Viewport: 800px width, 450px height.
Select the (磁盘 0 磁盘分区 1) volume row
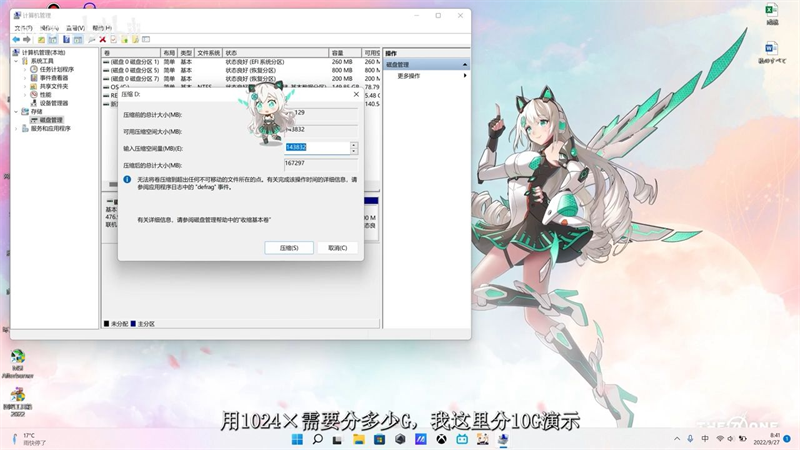pyautogui.click(x=241, y=62)
